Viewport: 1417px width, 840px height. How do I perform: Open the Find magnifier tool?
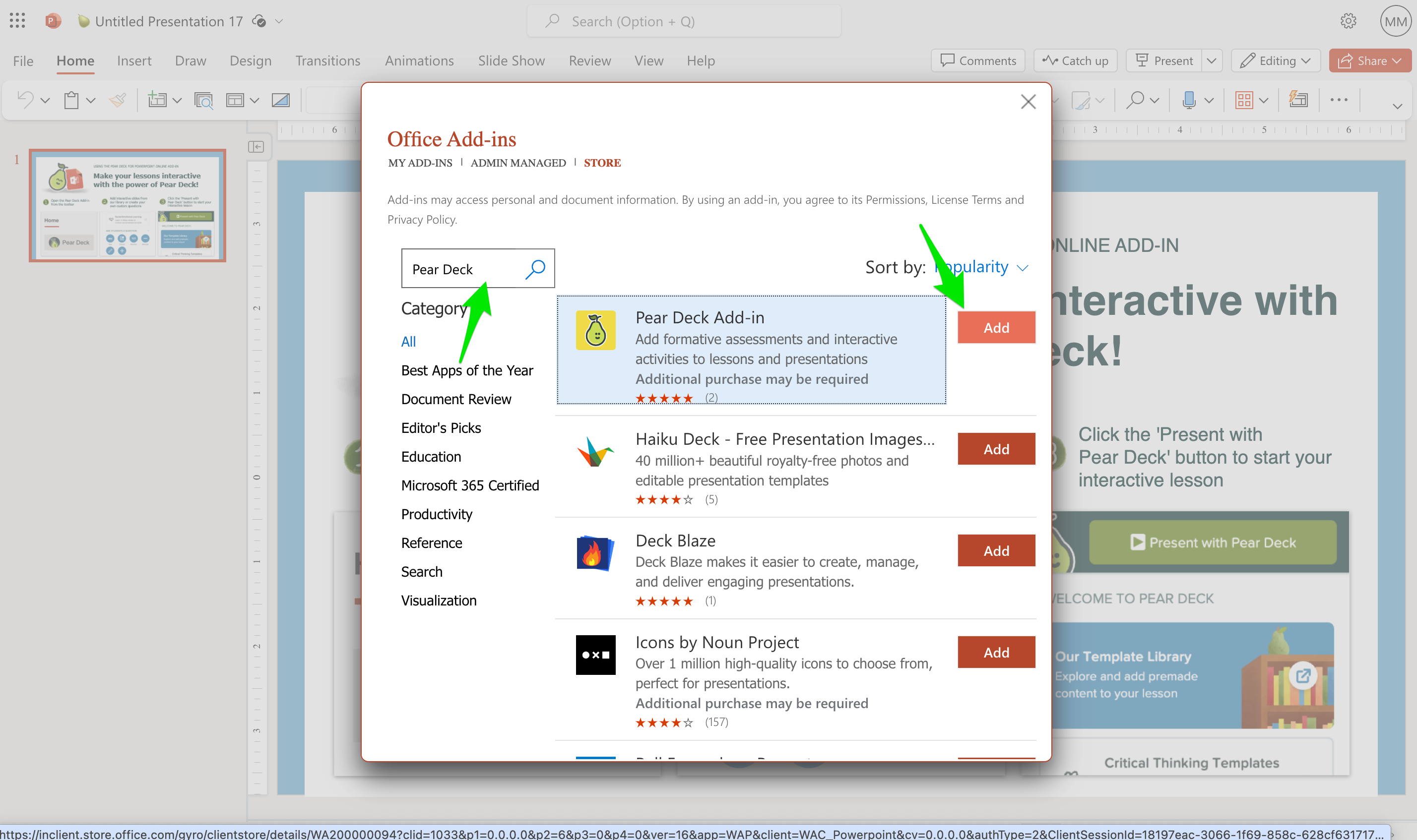tap(1136, 100)
